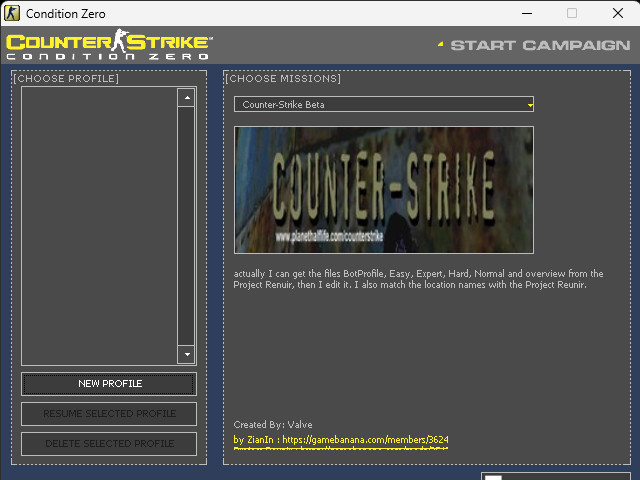Screen dimensions: 640x480
Task: Click the empty profile list box
Action: 100,226
